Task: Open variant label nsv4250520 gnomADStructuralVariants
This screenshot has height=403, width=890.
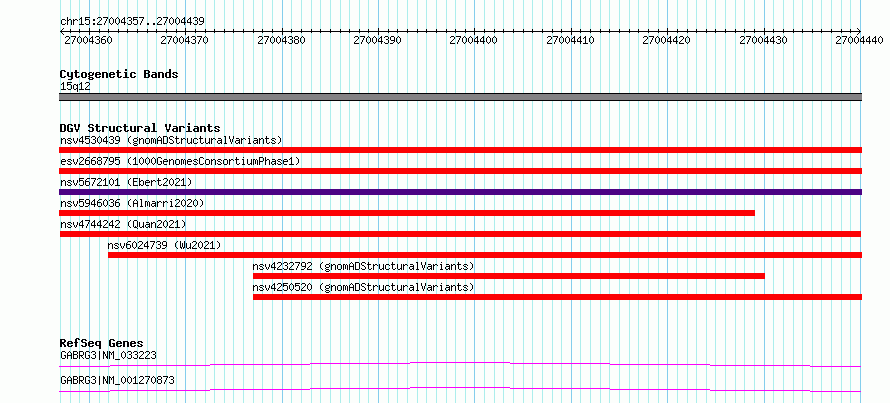Action: coord(363,287)
